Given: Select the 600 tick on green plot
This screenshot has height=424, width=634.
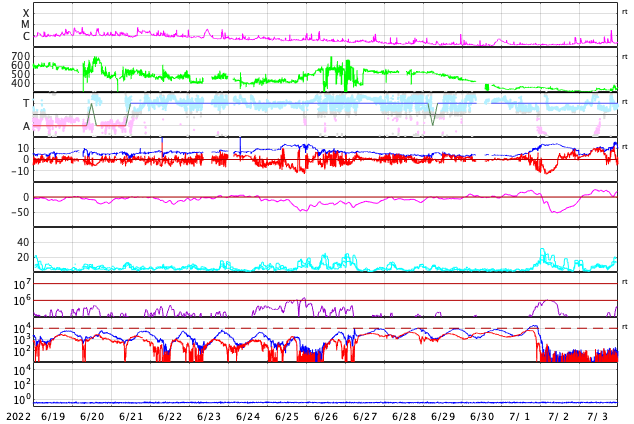Looking at the screenshot, I should [x=21, y=65].
